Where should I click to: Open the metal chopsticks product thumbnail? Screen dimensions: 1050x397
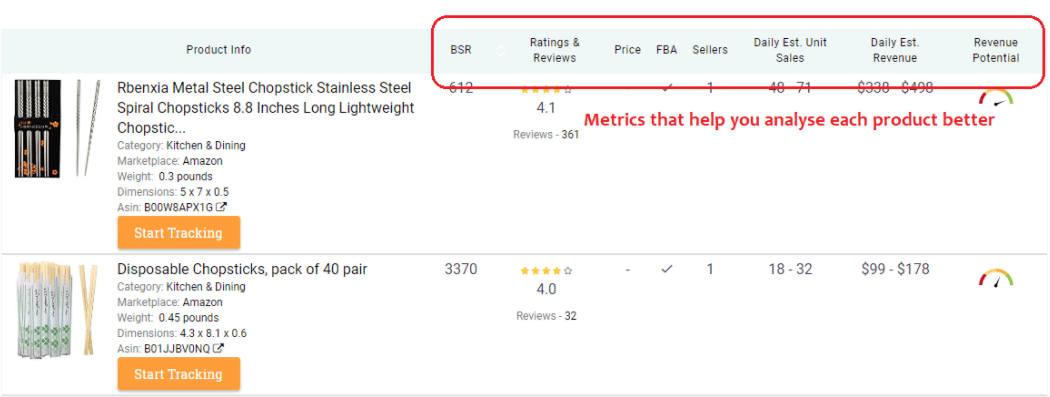click(x=58, y=129)
